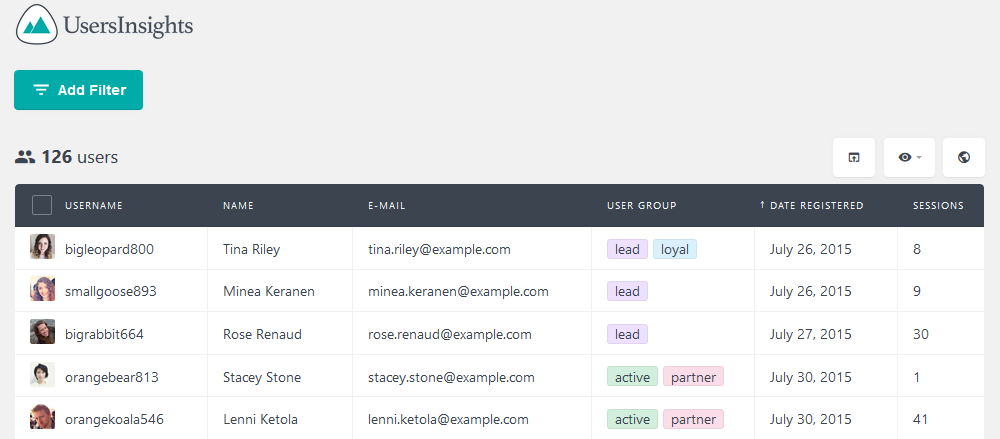Click the Name column header
This screenshot has height=439, width=1000.
pos(239,205)
